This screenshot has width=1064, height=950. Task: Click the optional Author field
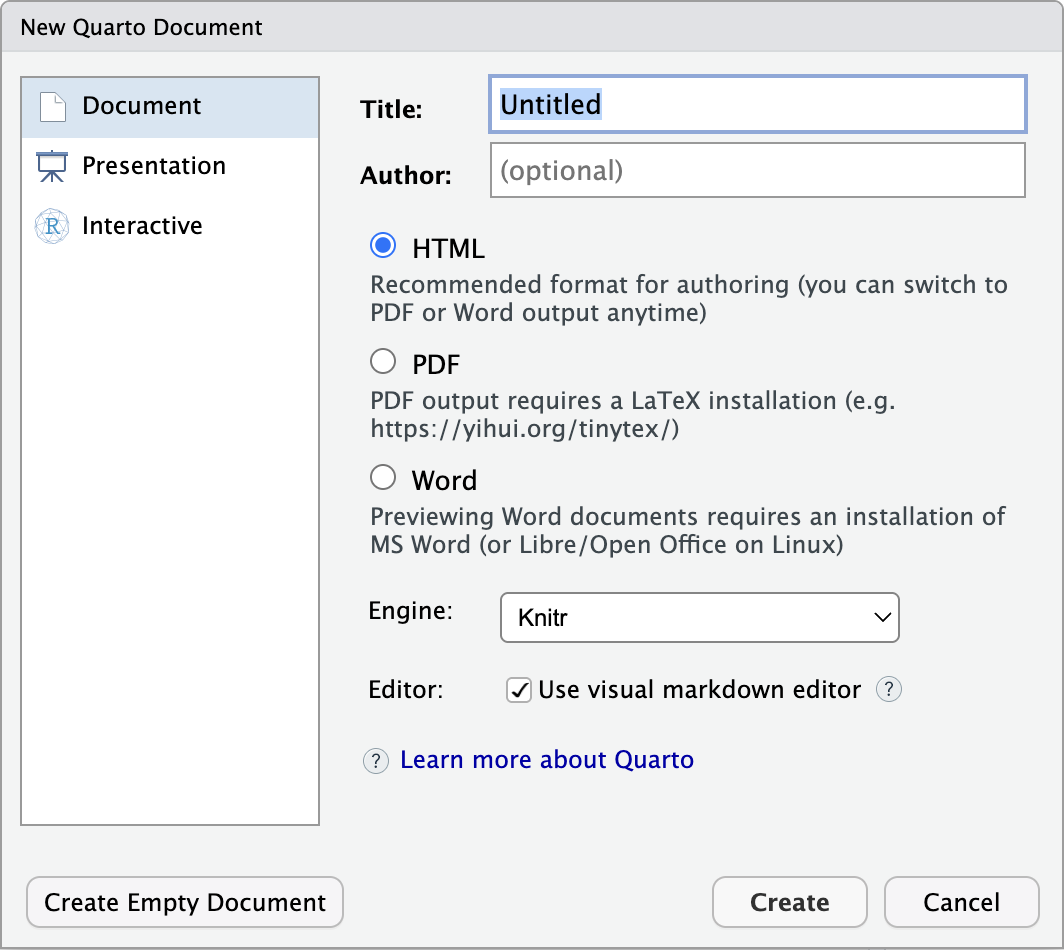tap(757, 170)
